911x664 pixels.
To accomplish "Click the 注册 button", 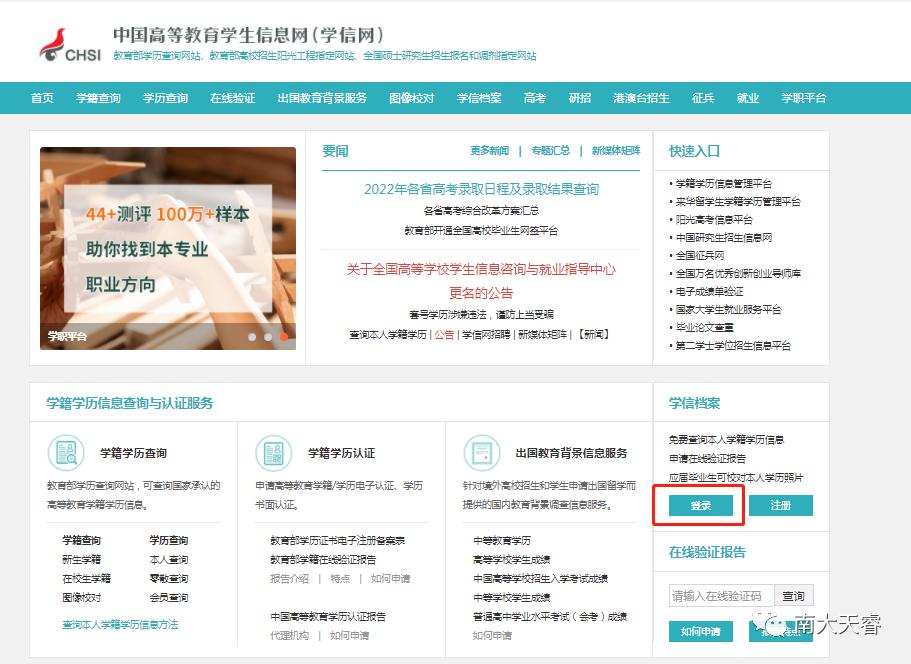I will [x=781, y=506].
